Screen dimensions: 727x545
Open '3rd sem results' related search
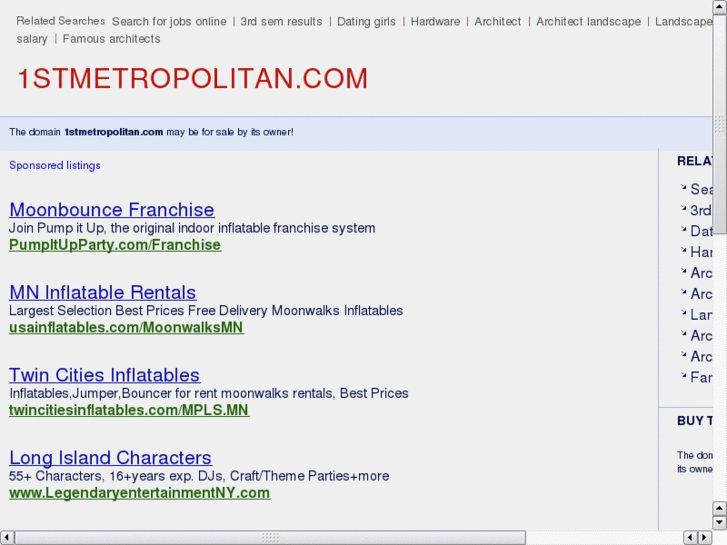tap(281, 21)
